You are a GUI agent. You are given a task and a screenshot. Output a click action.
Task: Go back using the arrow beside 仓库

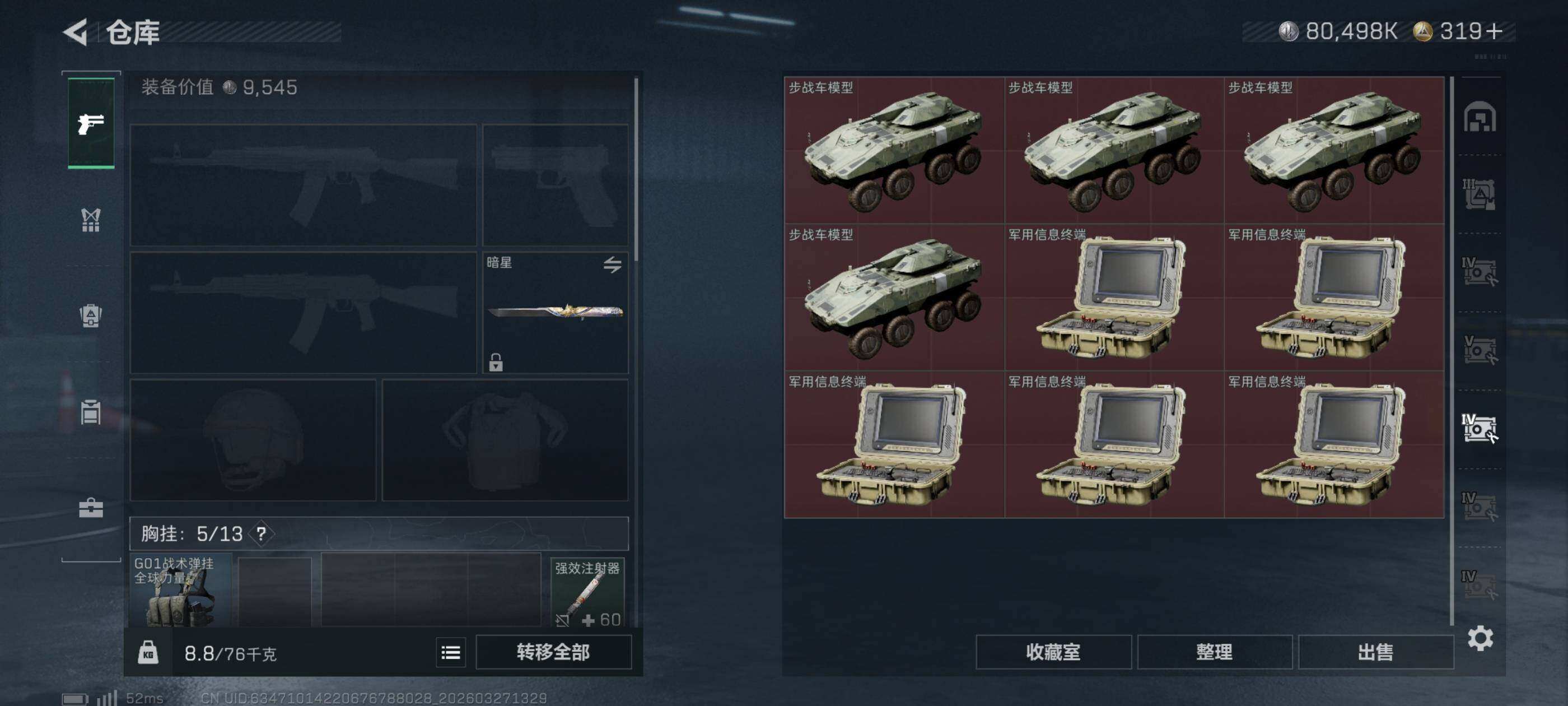click(x=76, y=32)
